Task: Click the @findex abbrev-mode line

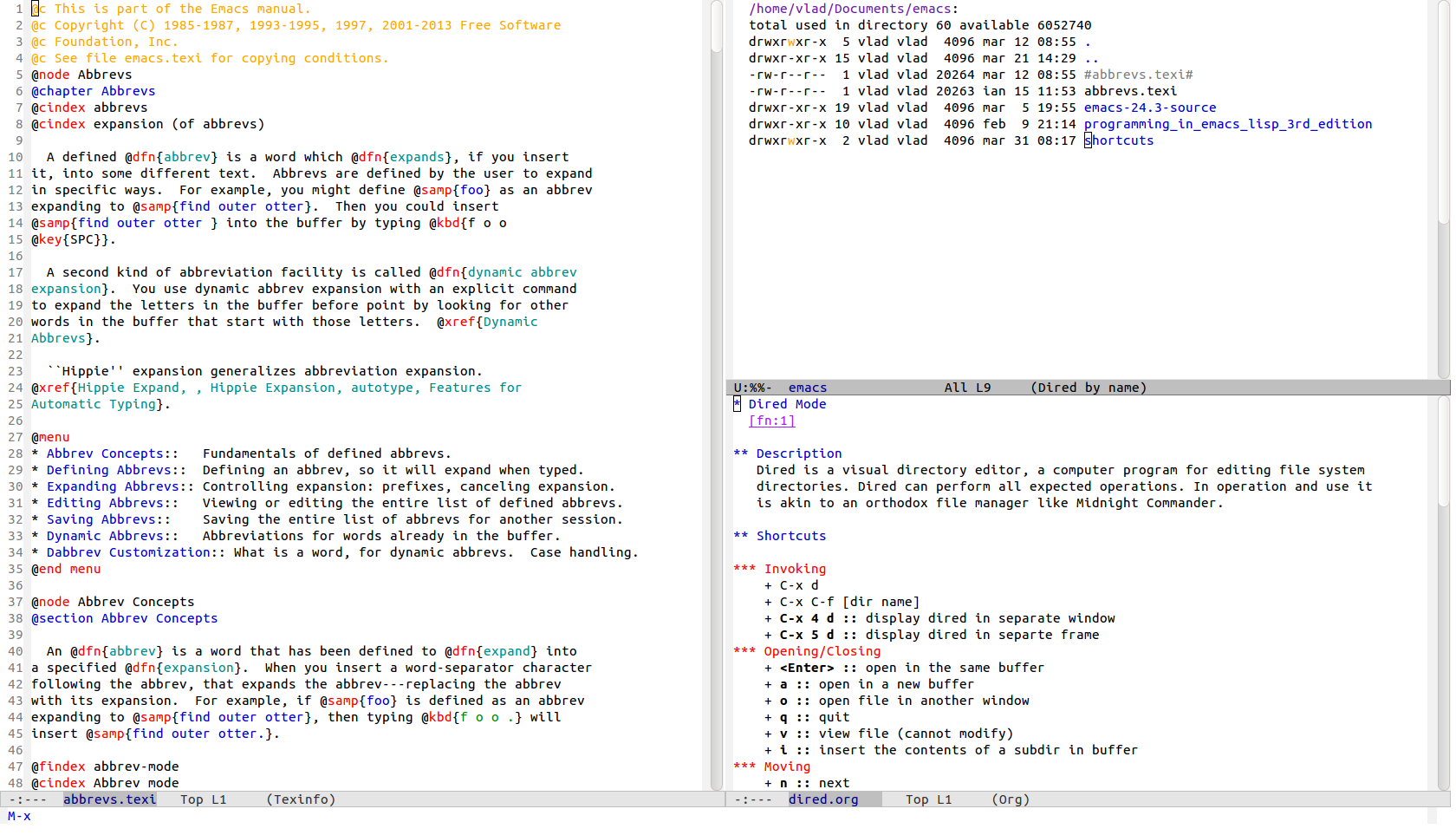Action: tap(105, 767)
